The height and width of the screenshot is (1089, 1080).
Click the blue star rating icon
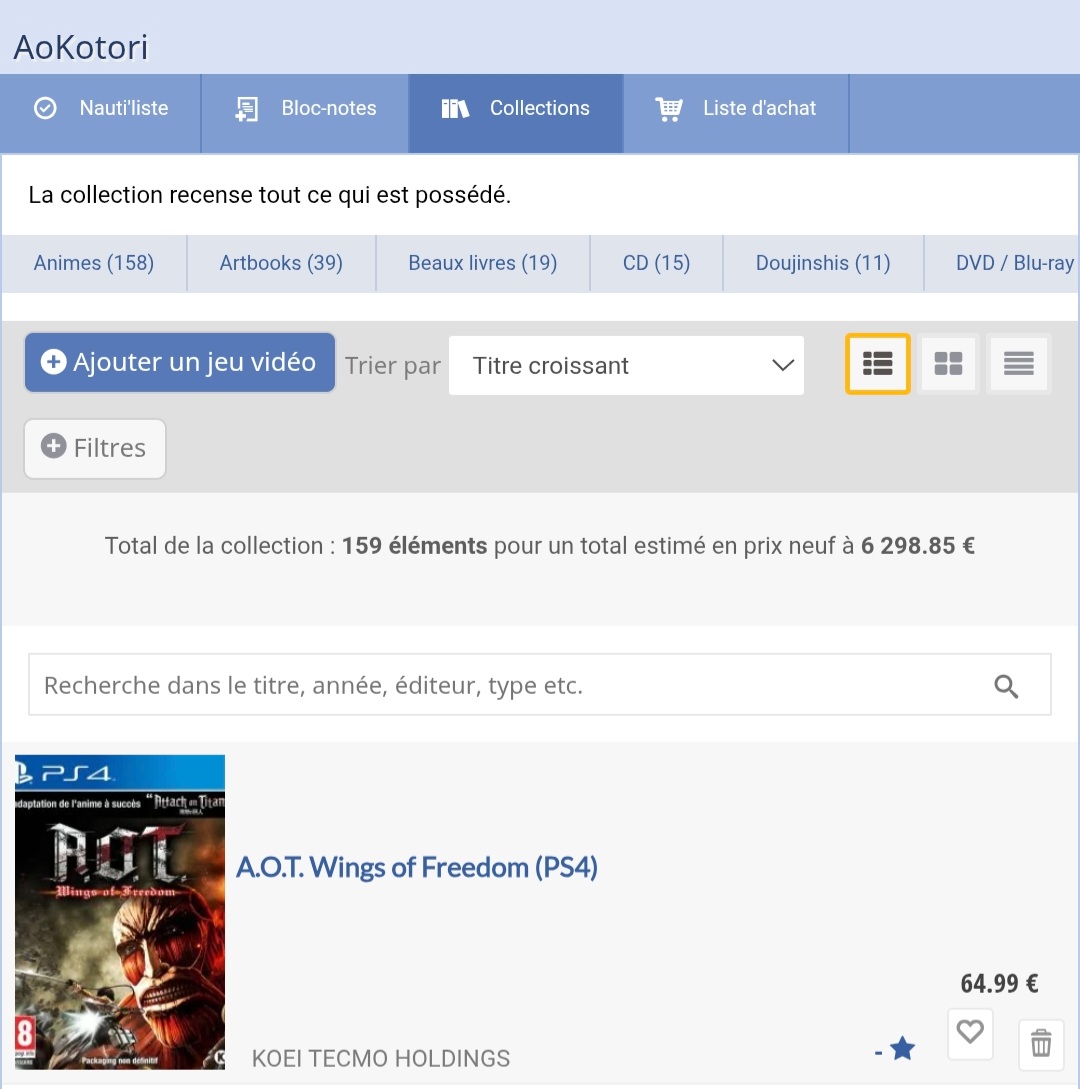tap(902, 1049)
